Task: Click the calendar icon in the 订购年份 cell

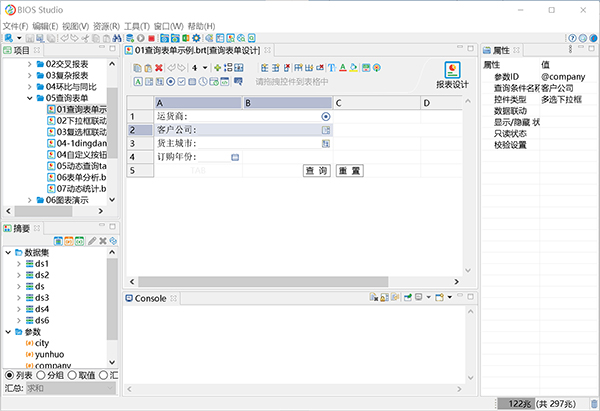Action: pos(235,157)
